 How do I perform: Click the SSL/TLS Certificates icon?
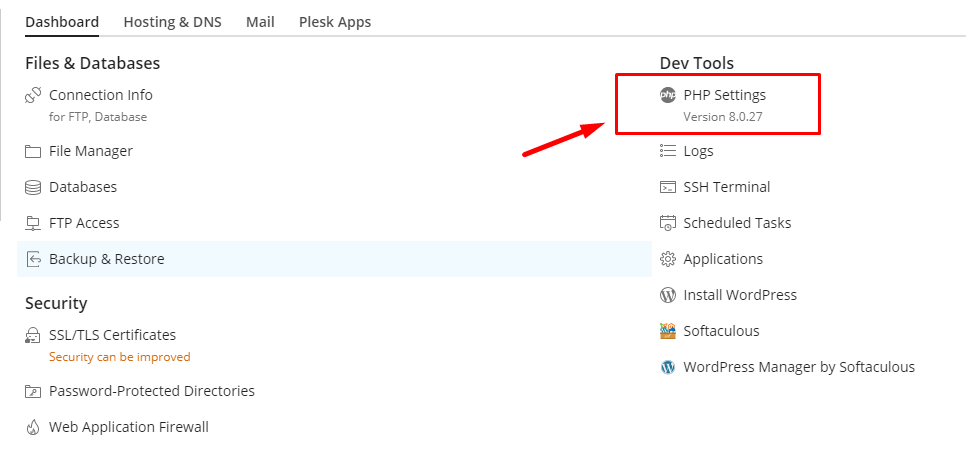tap(33, 335)
